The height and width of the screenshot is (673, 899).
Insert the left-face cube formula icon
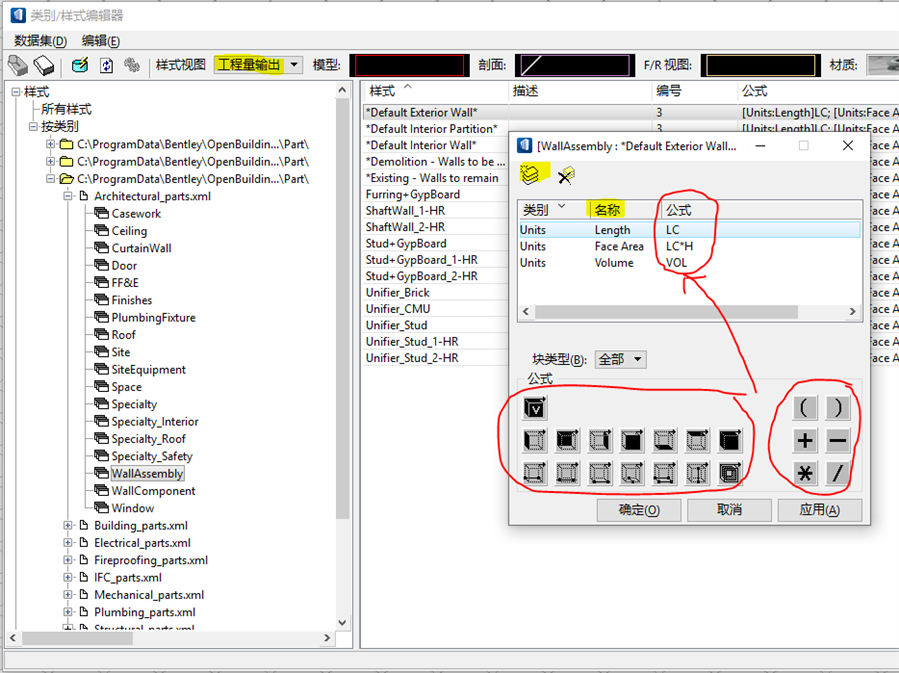tap(534, 440)
